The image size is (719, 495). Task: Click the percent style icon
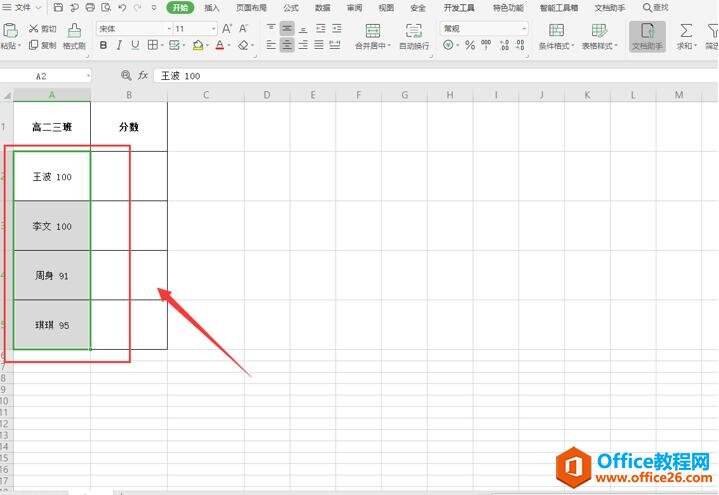click(470, 45)
